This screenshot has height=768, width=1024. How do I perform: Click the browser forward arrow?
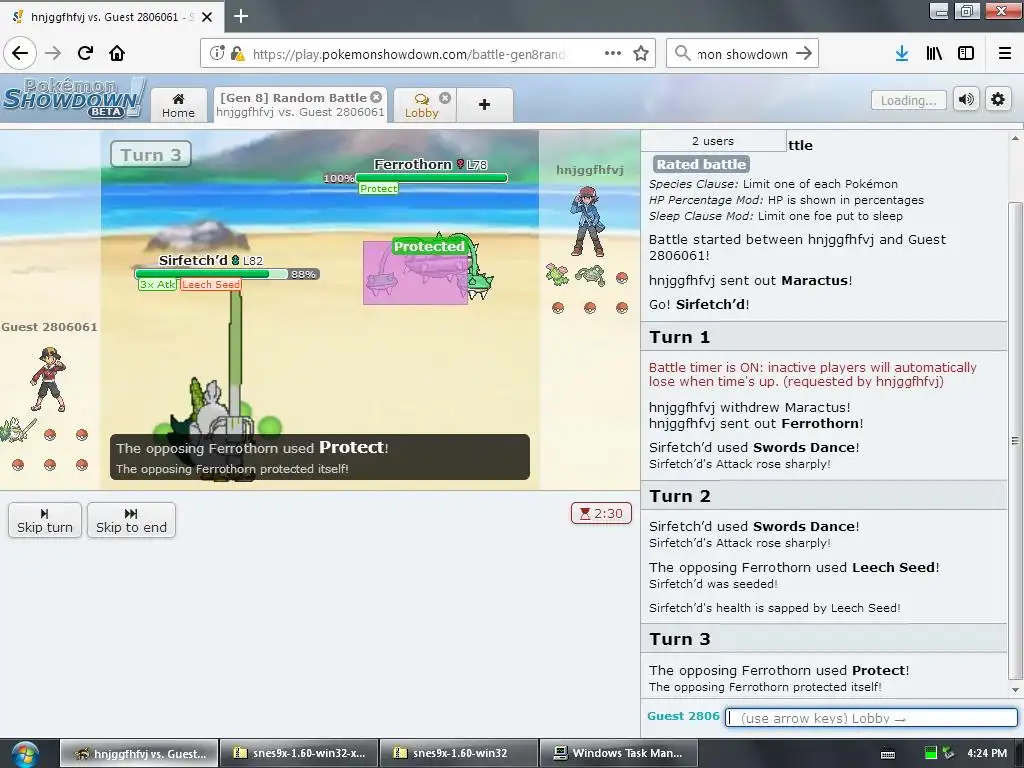pyautogui.click(x=53, y=53)
